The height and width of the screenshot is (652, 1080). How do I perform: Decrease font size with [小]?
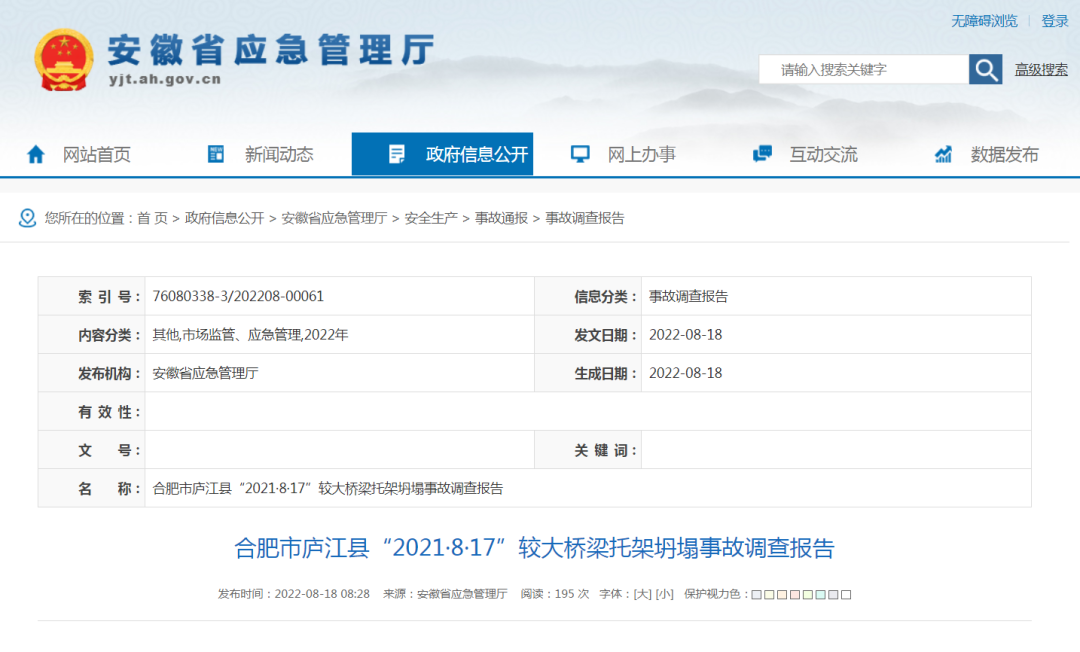[x=665, y=594]
